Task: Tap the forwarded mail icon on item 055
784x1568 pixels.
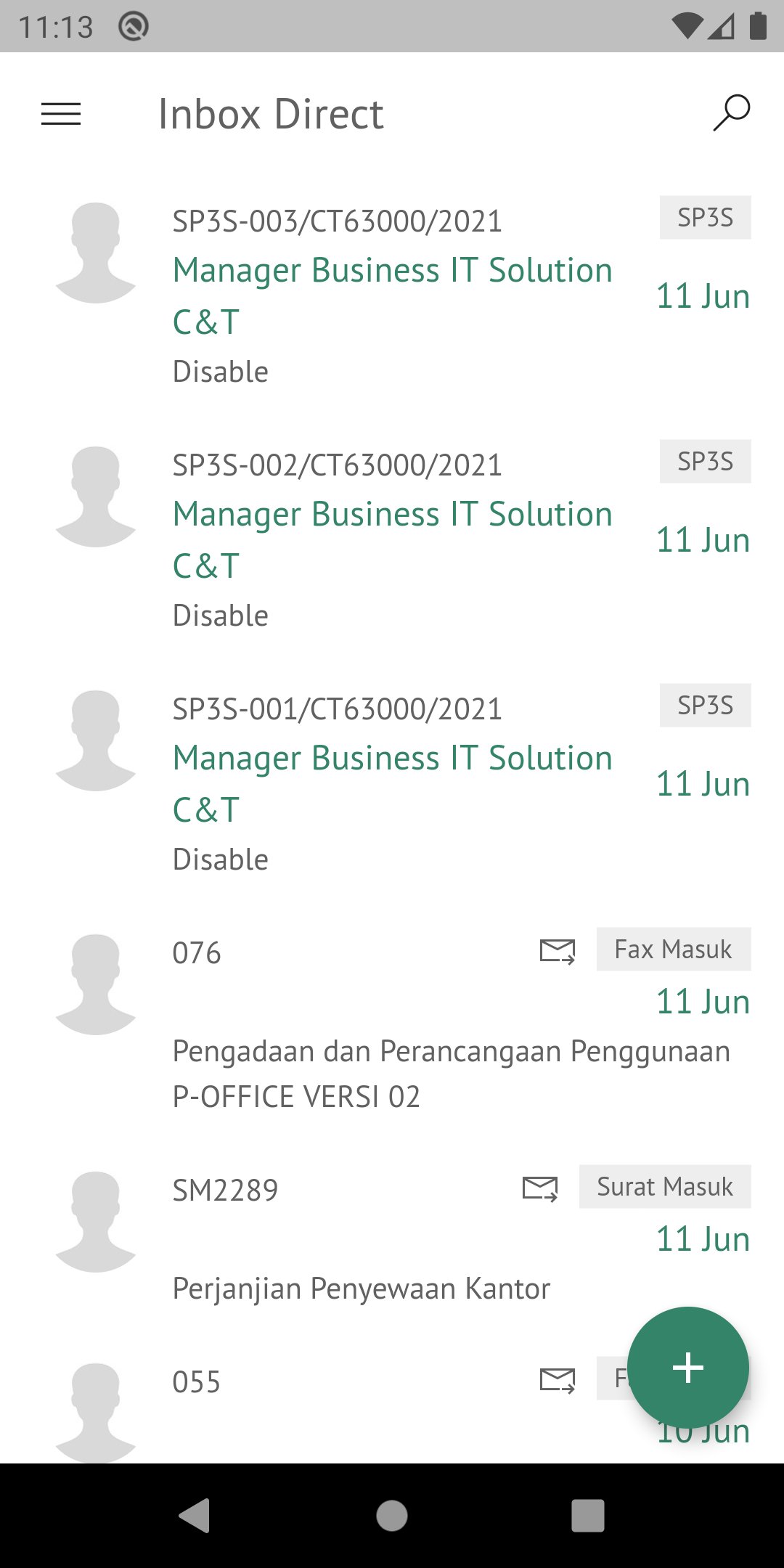Action: coord(558,1380)
